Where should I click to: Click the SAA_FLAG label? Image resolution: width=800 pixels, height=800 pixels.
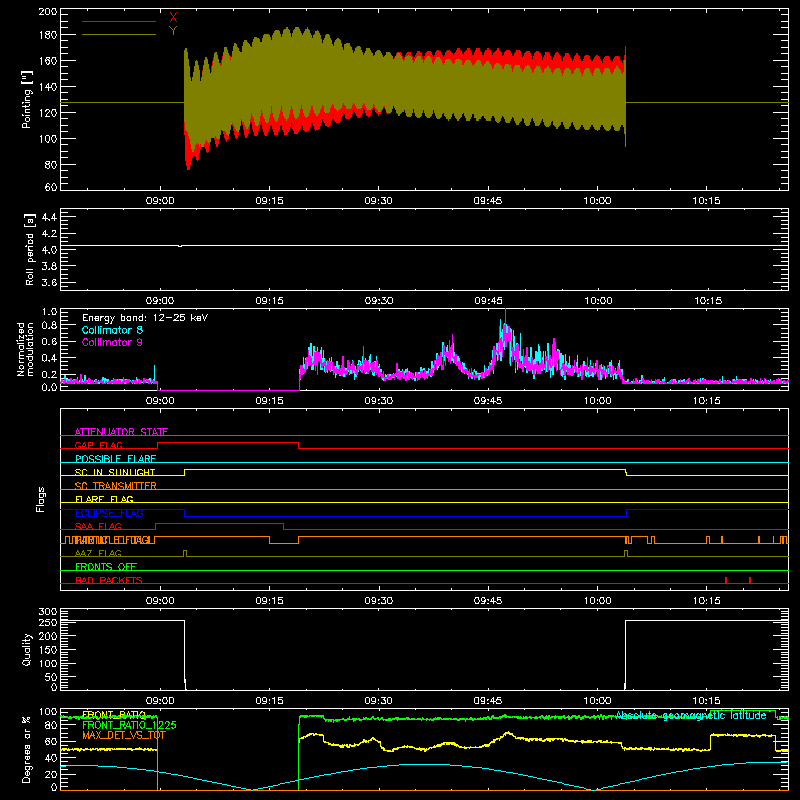98,526
